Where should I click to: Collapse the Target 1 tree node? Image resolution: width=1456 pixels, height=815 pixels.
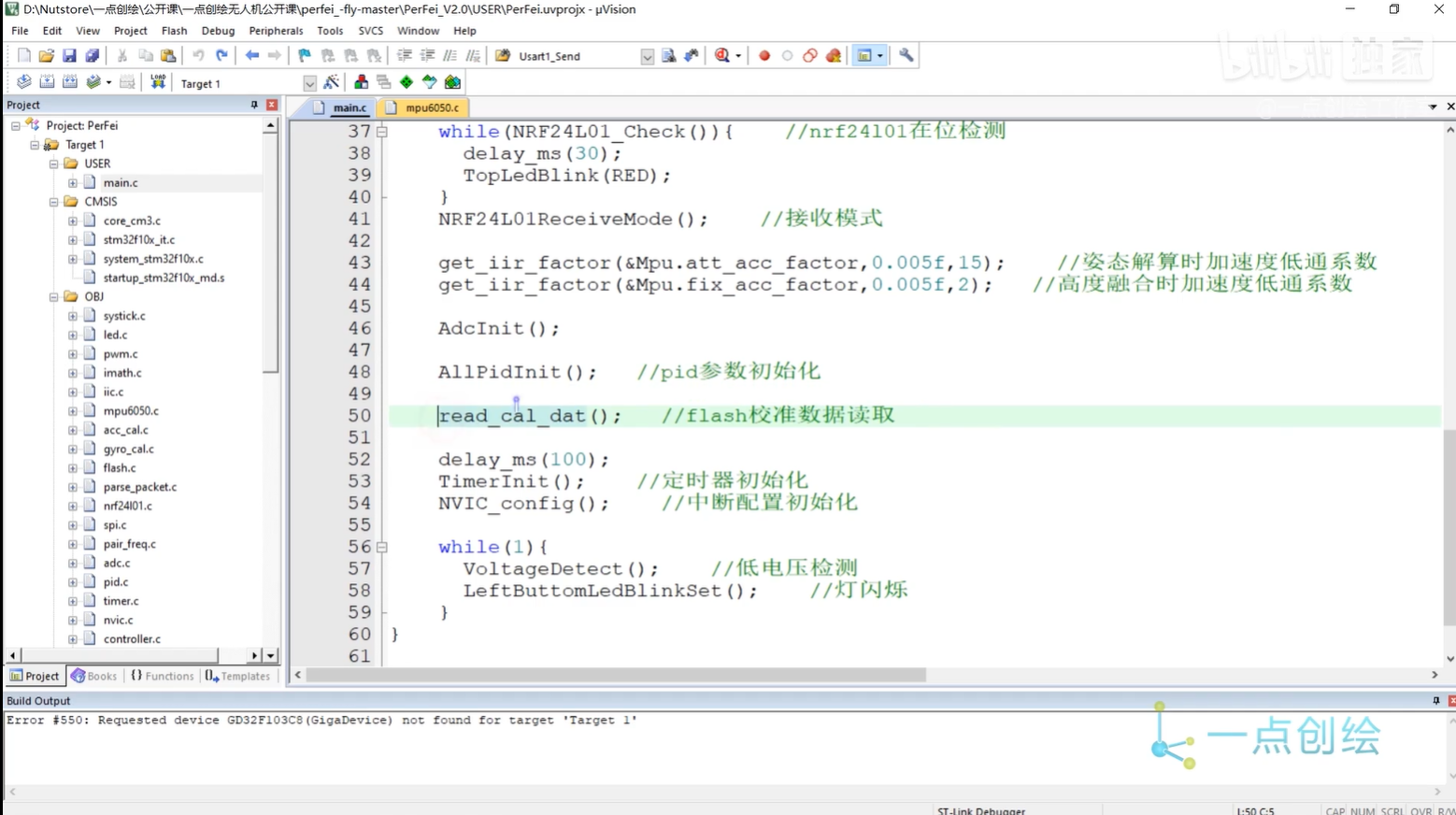click(x=35, y=145)
